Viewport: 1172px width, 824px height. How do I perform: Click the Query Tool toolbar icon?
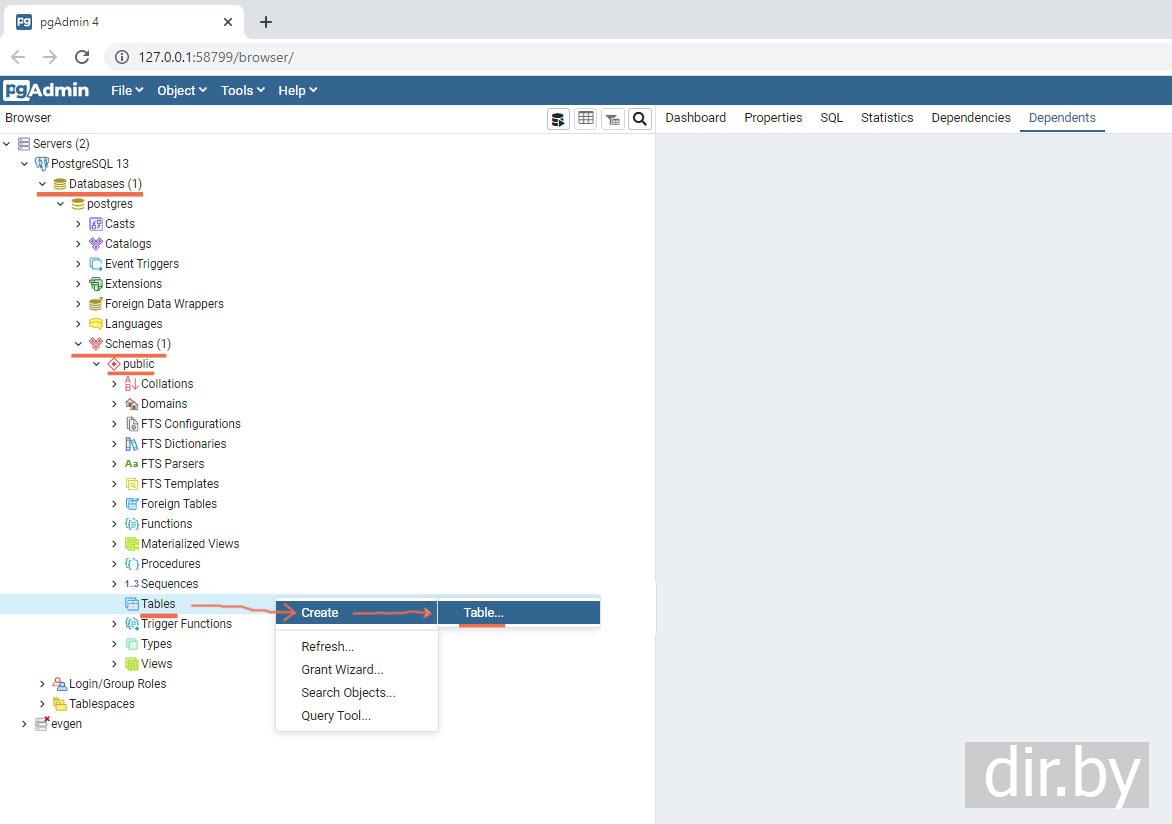click(558, 119)
